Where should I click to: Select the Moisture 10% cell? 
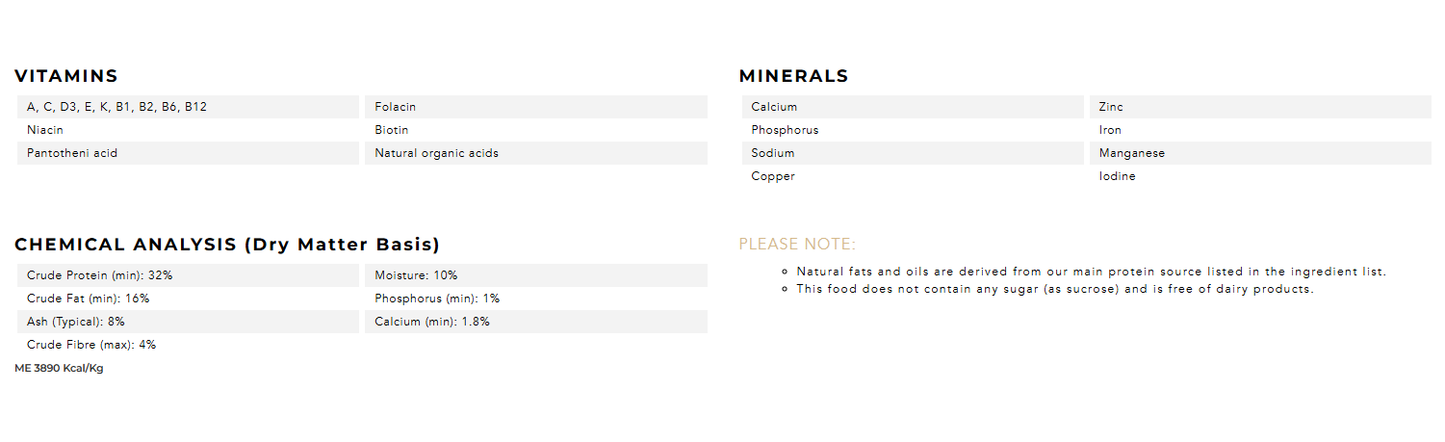pos(416,275)
